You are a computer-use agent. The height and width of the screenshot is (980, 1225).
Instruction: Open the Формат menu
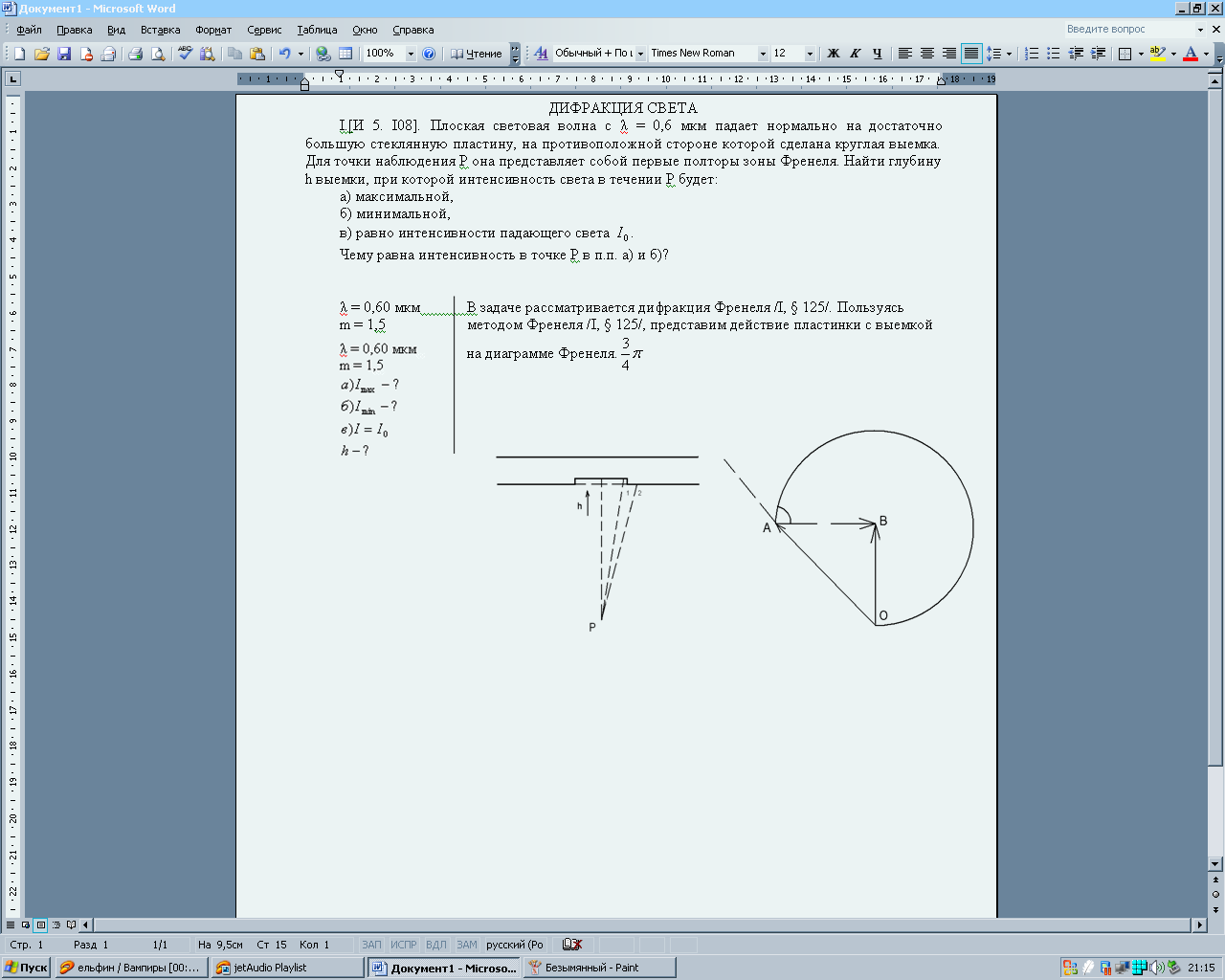point(213,30)
